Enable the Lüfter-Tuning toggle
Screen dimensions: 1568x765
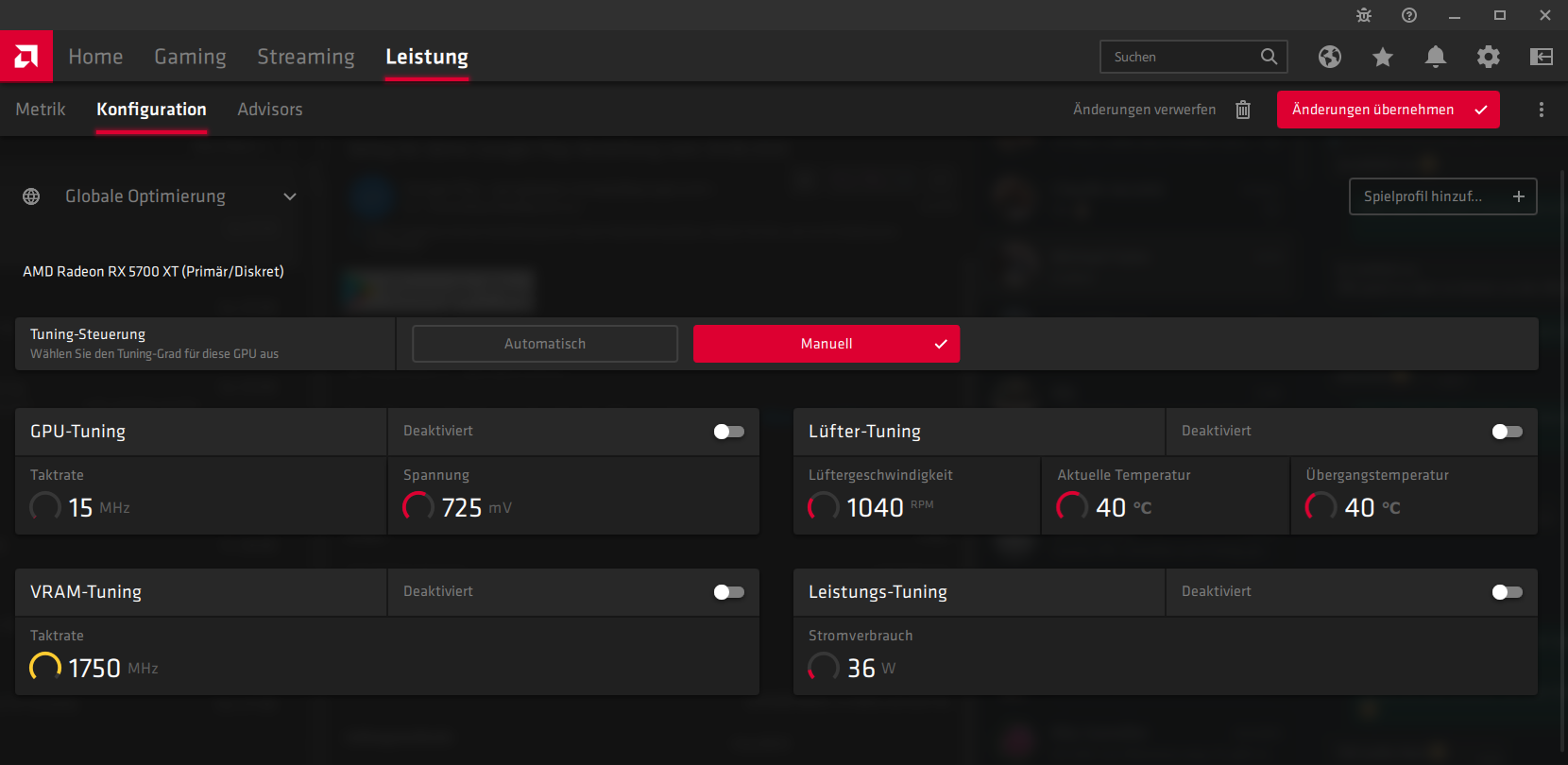[x=1508, y=432]
